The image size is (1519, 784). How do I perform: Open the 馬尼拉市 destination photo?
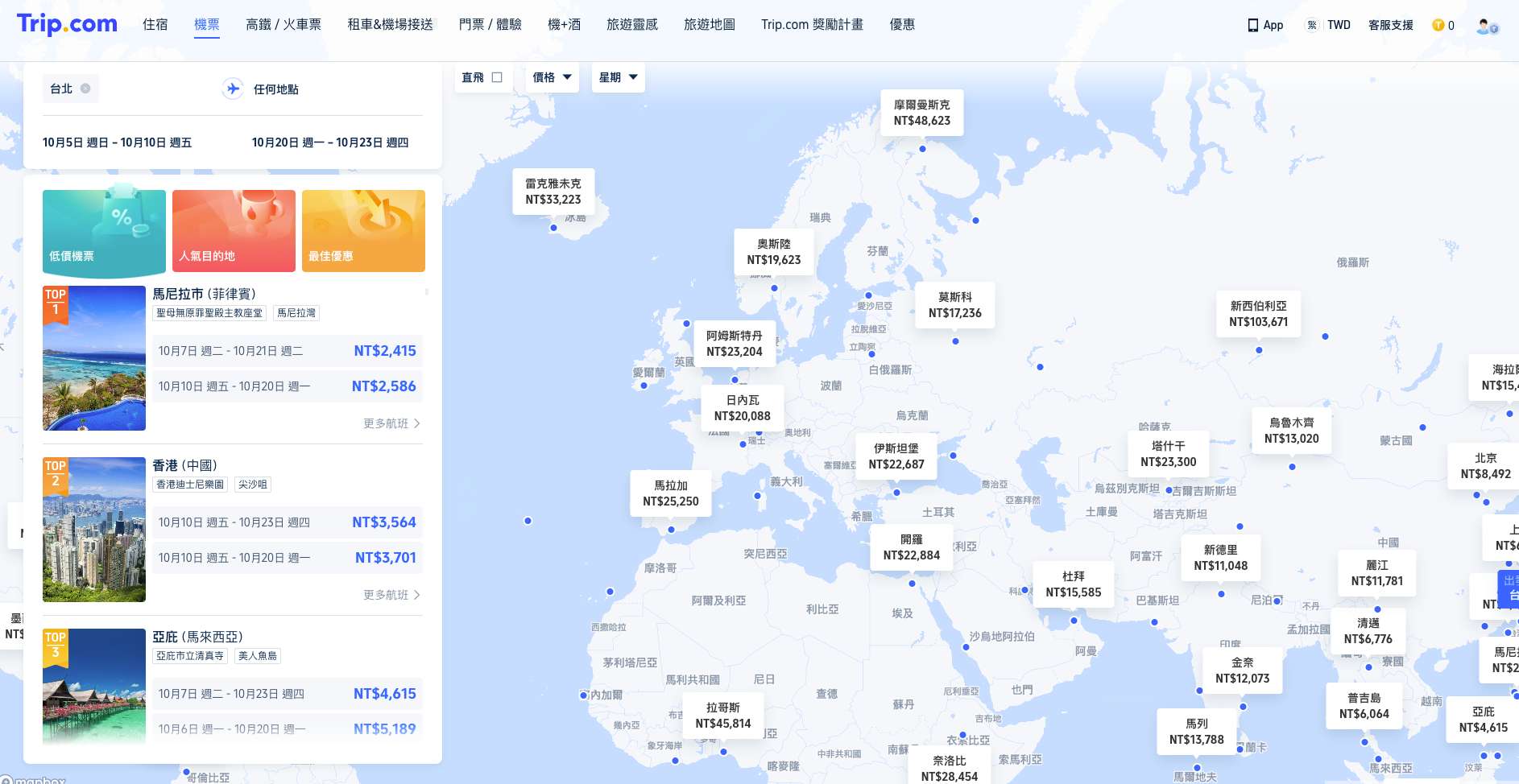[94, 358]
